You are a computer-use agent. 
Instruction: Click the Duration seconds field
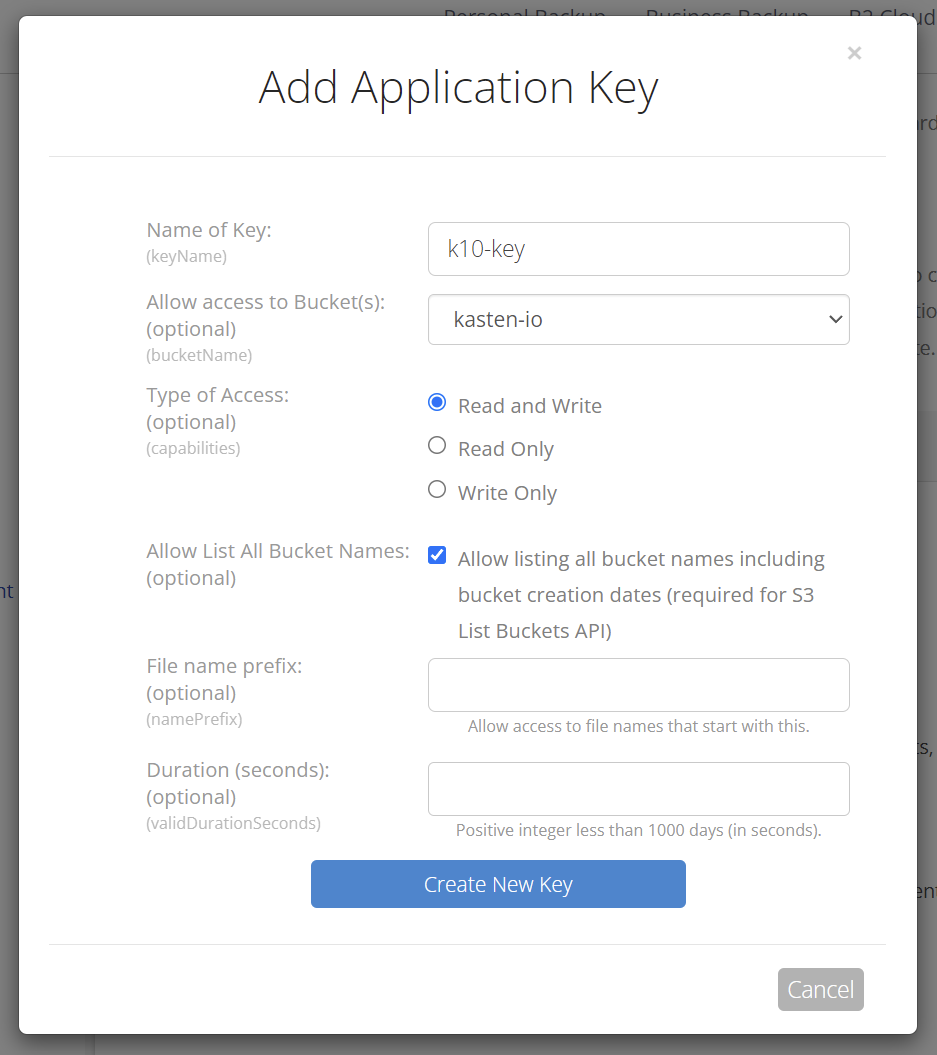[x=638, y=789]
